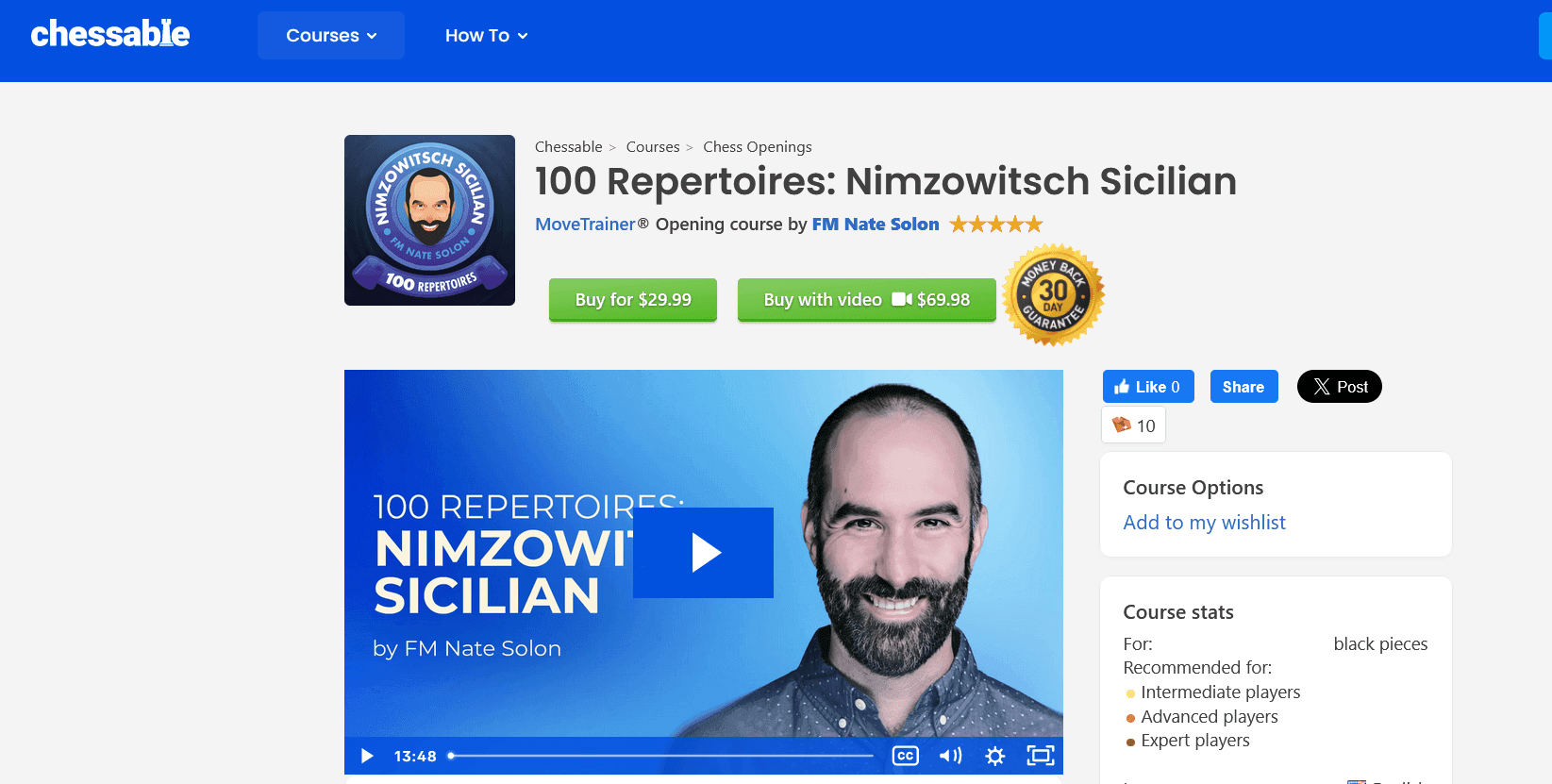Buy the course for $29.99
Screen dimensions: 1552x784
(633, 300)
